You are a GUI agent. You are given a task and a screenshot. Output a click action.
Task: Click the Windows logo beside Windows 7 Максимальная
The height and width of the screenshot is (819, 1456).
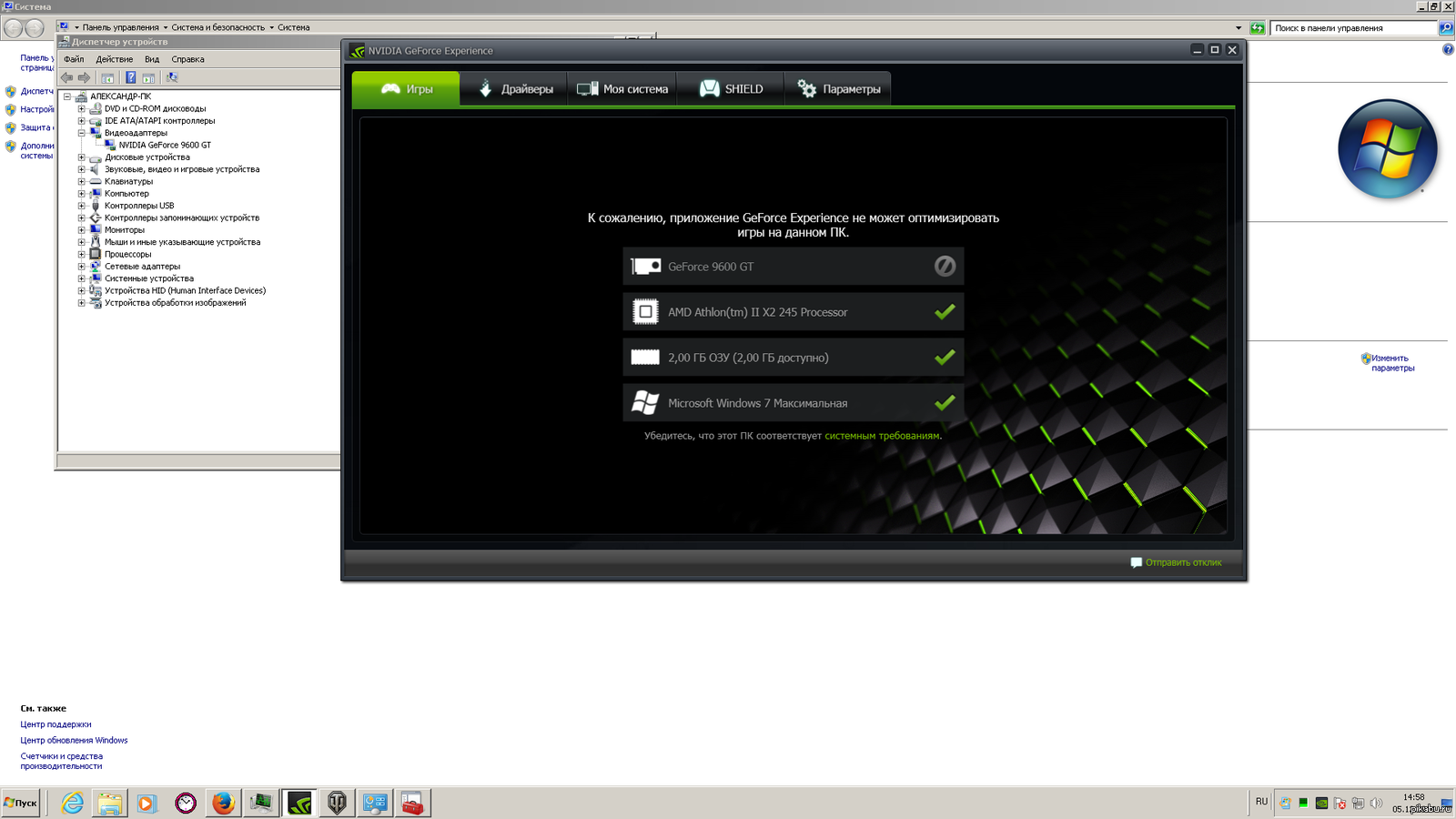645,403
